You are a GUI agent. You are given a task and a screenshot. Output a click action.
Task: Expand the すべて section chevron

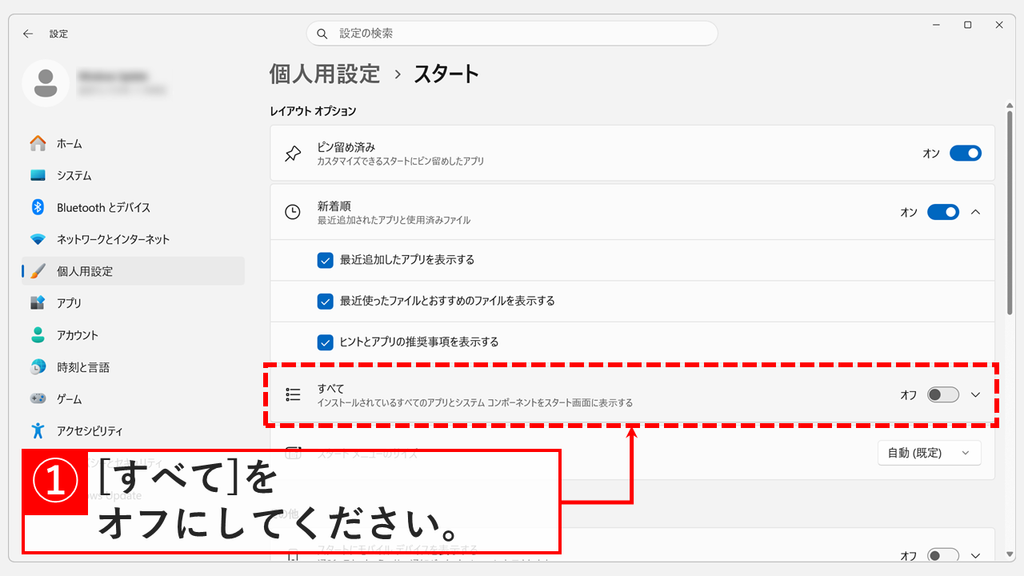(x=976, y=394)
